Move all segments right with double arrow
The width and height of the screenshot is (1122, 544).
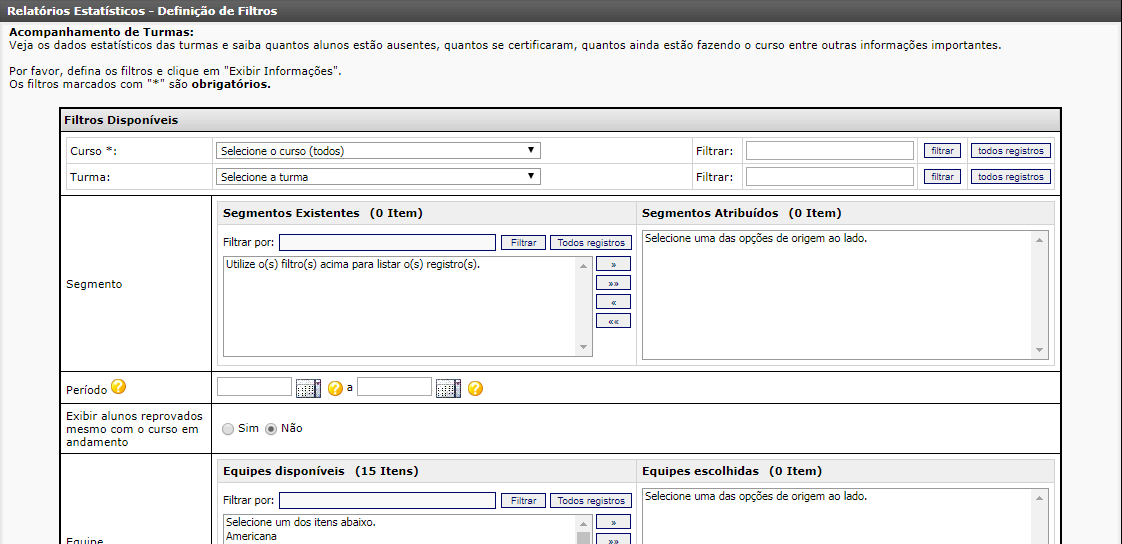(613, 283)
